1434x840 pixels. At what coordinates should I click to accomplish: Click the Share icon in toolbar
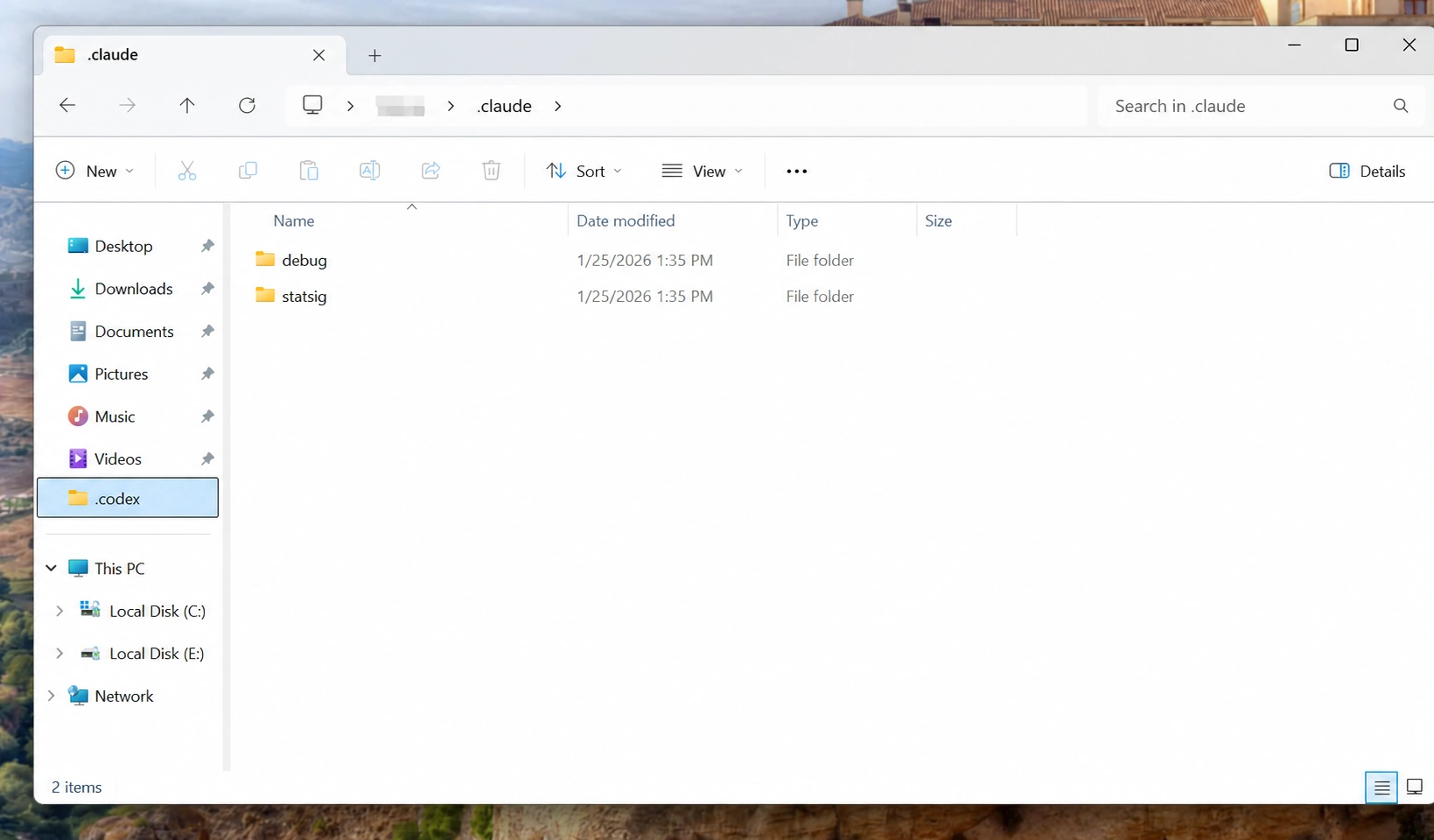click(x=430, y=171)
